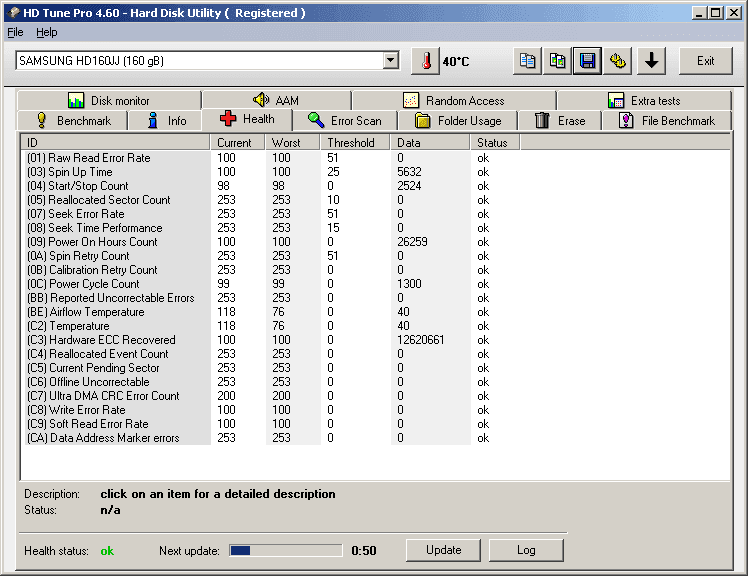
Task: Open the Help menu
Action: pyautogui.click(x=47, y=32)
